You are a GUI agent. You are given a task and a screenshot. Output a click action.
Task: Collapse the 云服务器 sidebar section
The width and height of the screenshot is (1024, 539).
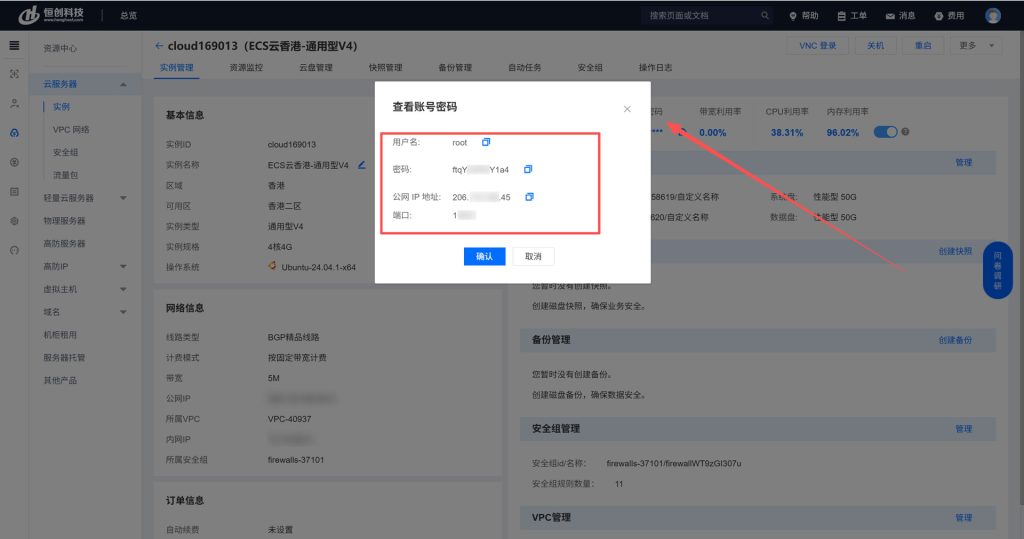click(x=123, y=84)
